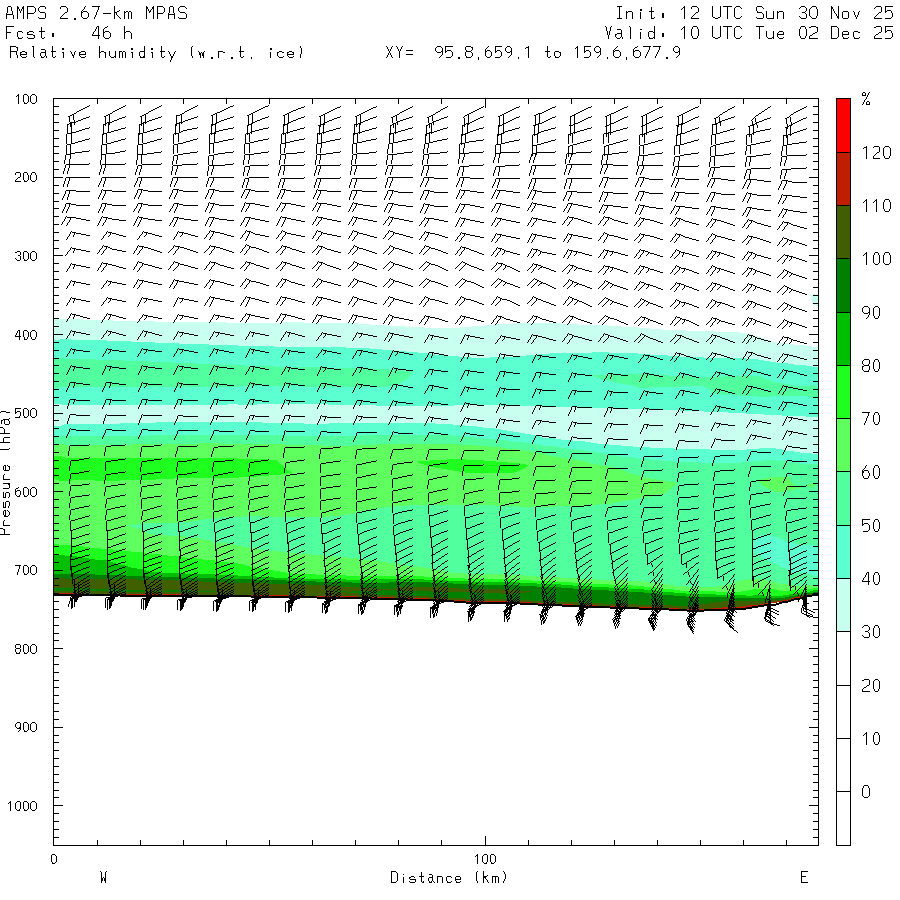This screenshot has width=900, height=900.
Task: Click the 'Valid: 10 UTC Tue 02 Dec 25' text
Action: pos(749,33)
